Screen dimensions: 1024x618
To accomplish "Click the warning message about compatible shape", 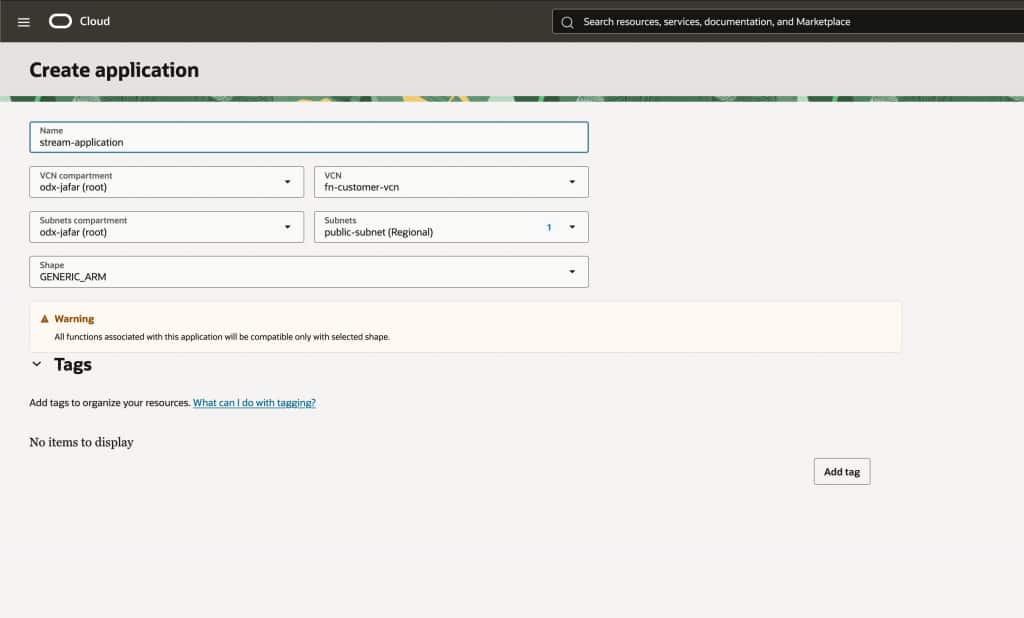I will [222, 337].
